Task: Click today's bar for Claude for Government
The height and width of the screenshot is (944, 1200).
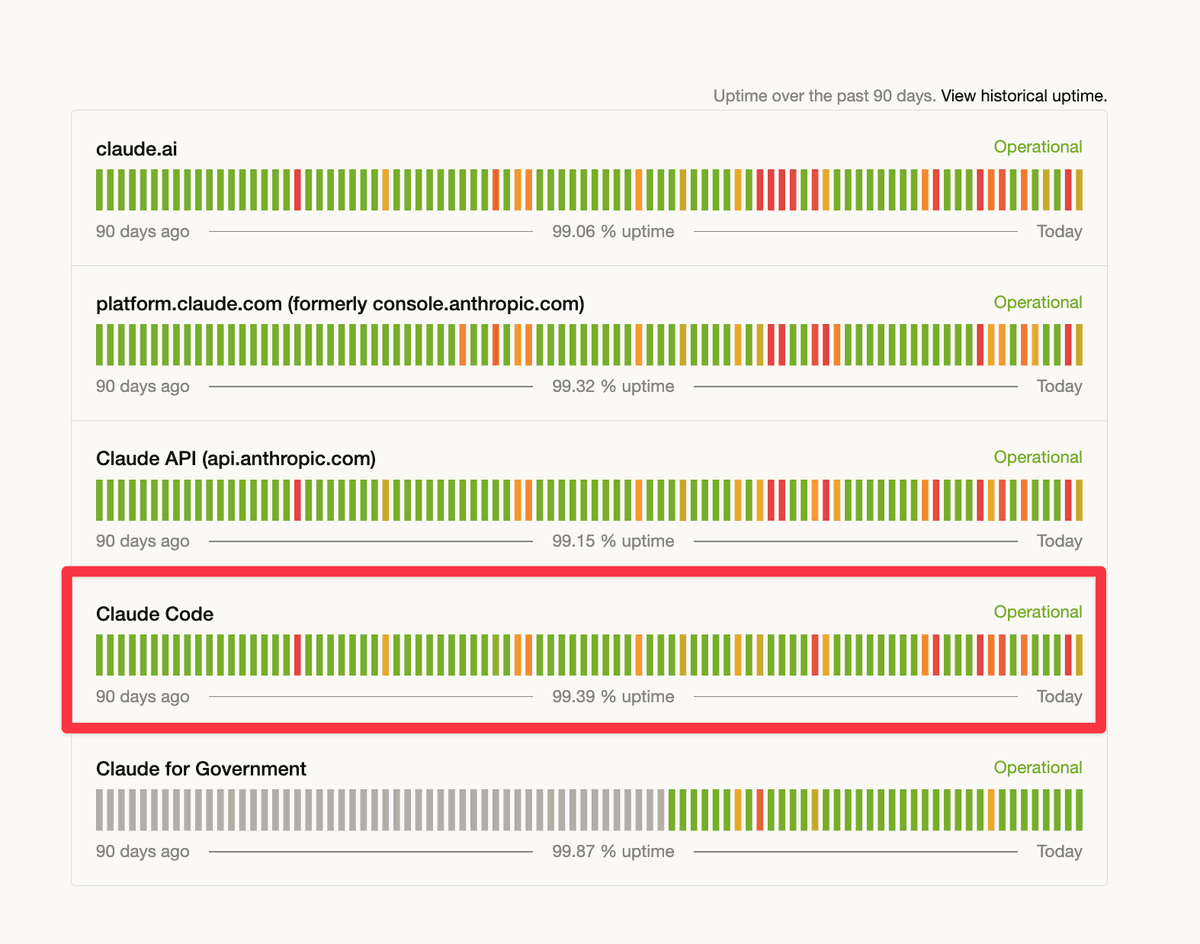Action: (1079, 810)
